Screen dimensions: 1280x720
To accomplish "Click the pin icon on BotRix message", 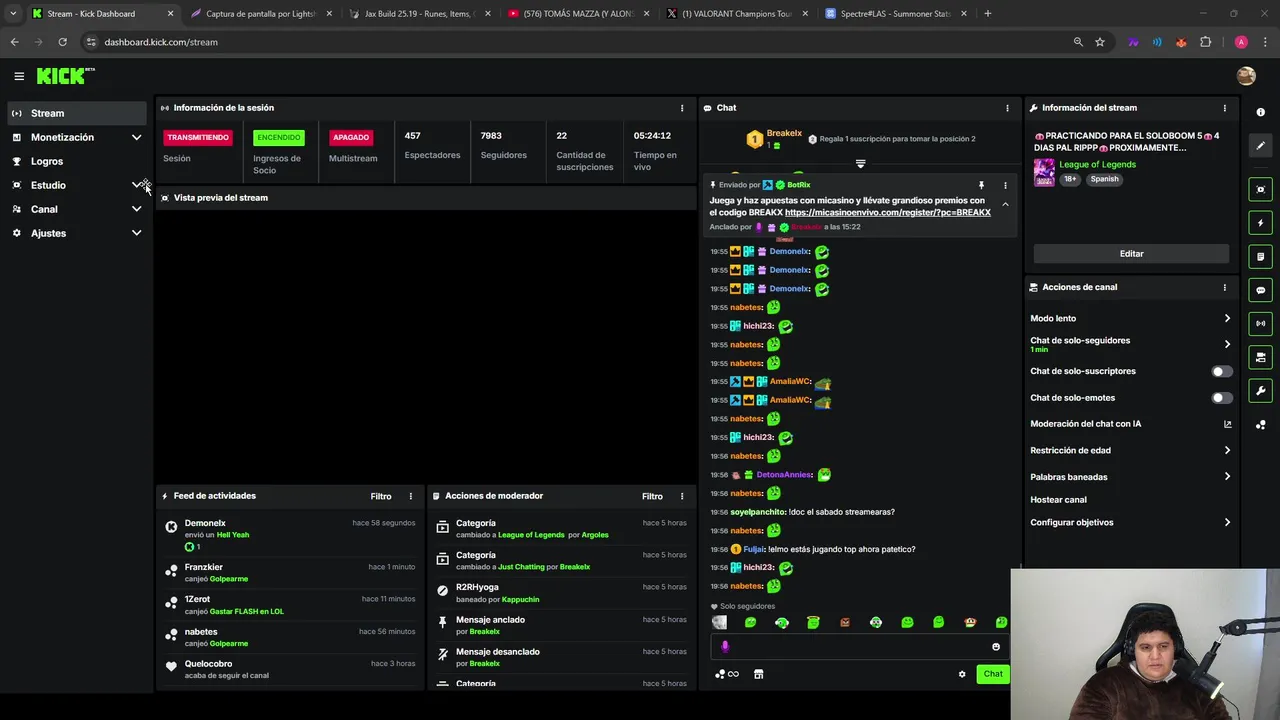I will (x=981, y=185).
